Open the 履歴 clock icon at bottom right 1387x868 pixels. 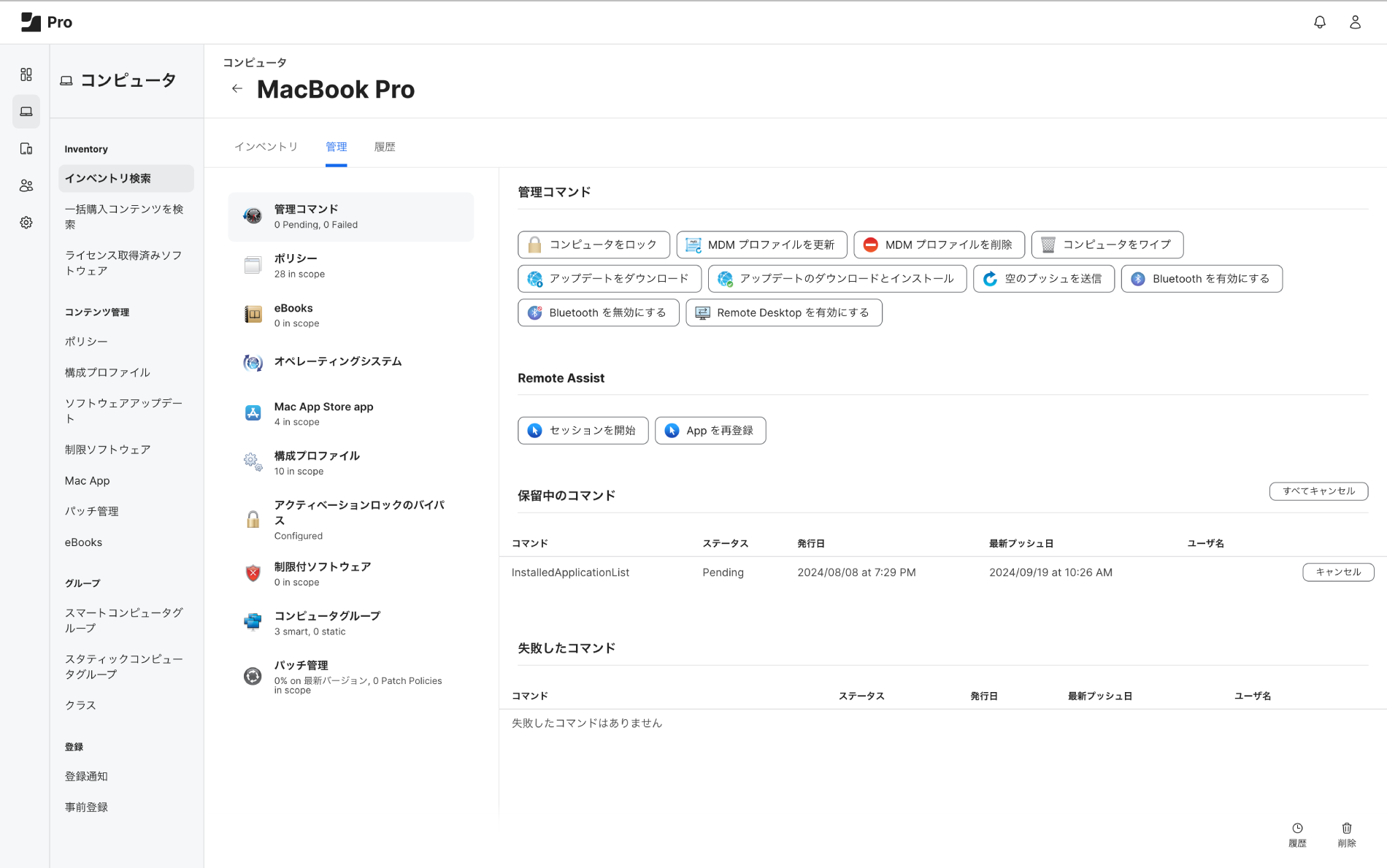(1297, 834)
